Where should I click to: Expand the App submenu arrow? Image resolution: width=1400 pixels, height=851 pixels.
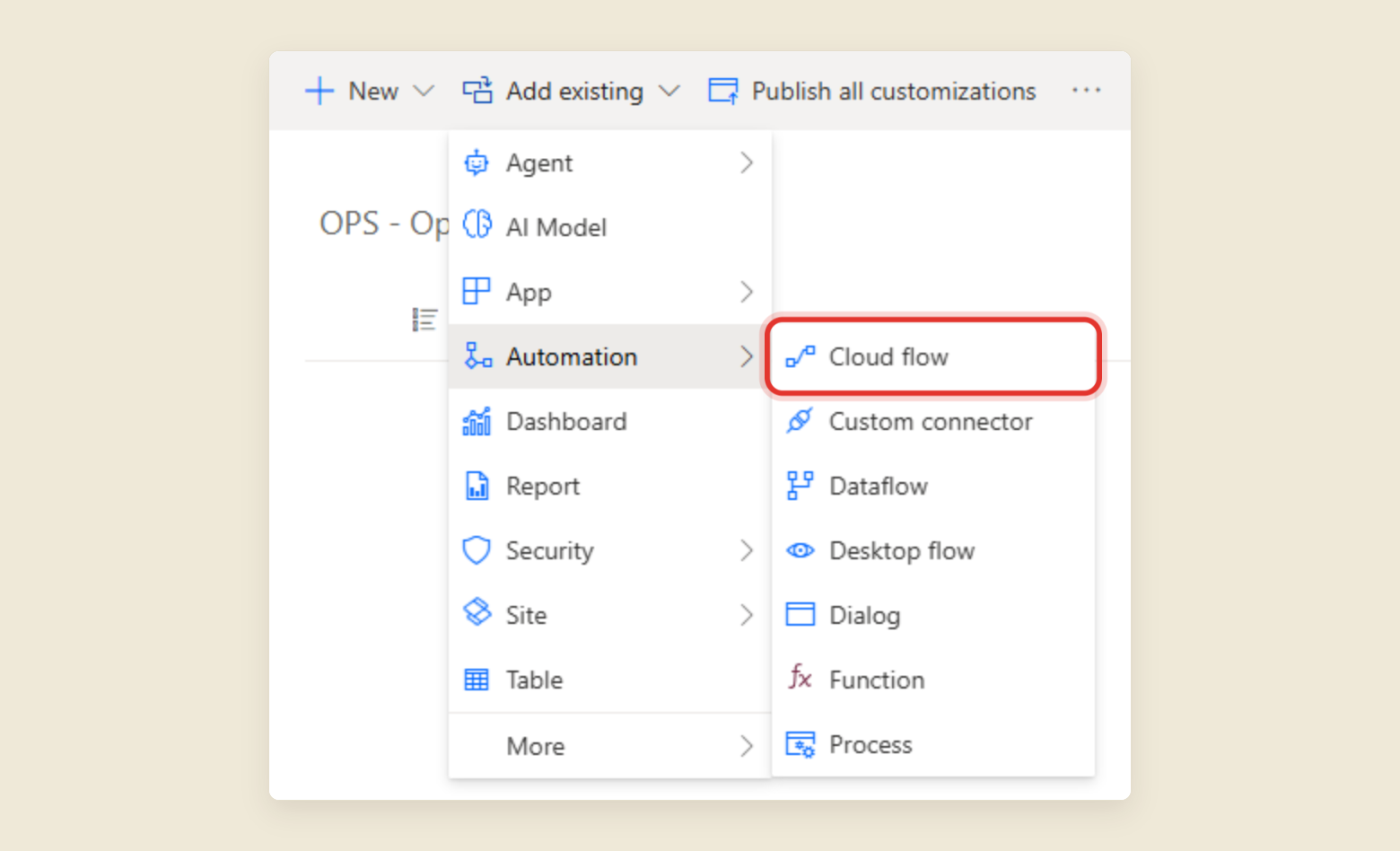tap(747, 292)
